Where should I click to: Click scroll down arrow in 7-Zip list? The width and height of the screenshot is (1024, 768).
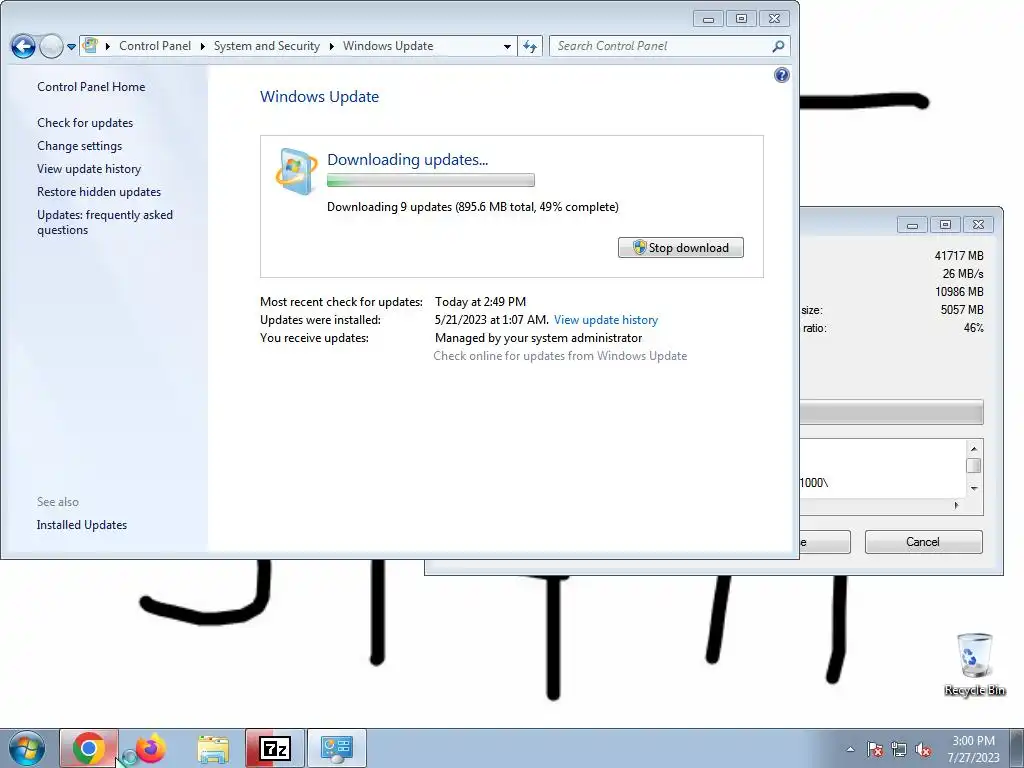click(974, 488)
